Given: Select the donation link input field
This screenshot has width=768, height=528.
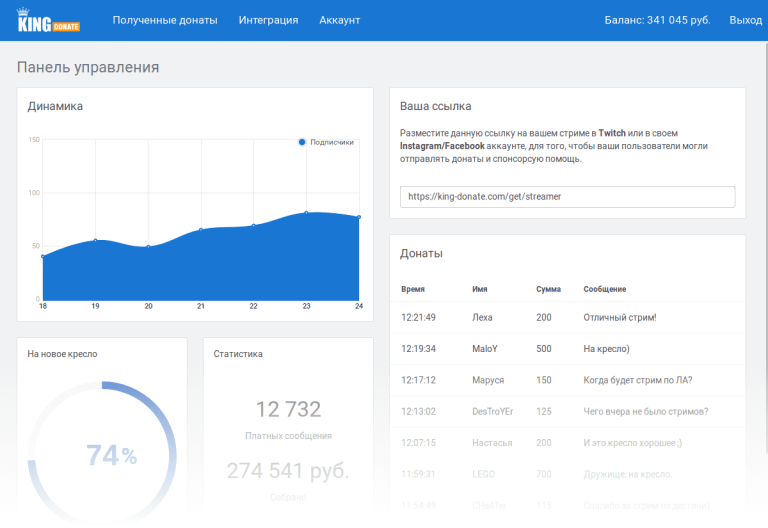Looking at the screenshot, I should [x=567, y=197].
